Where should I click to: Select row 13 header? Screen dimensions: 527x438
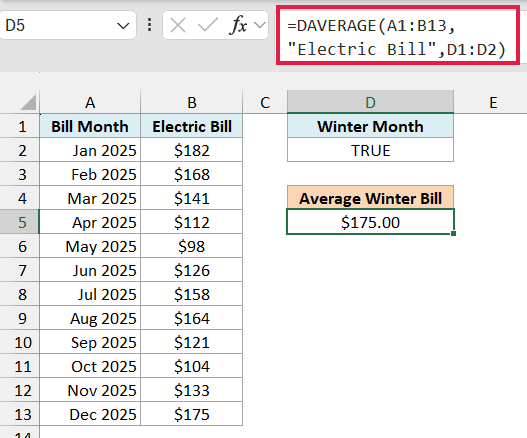coord(19,414)
